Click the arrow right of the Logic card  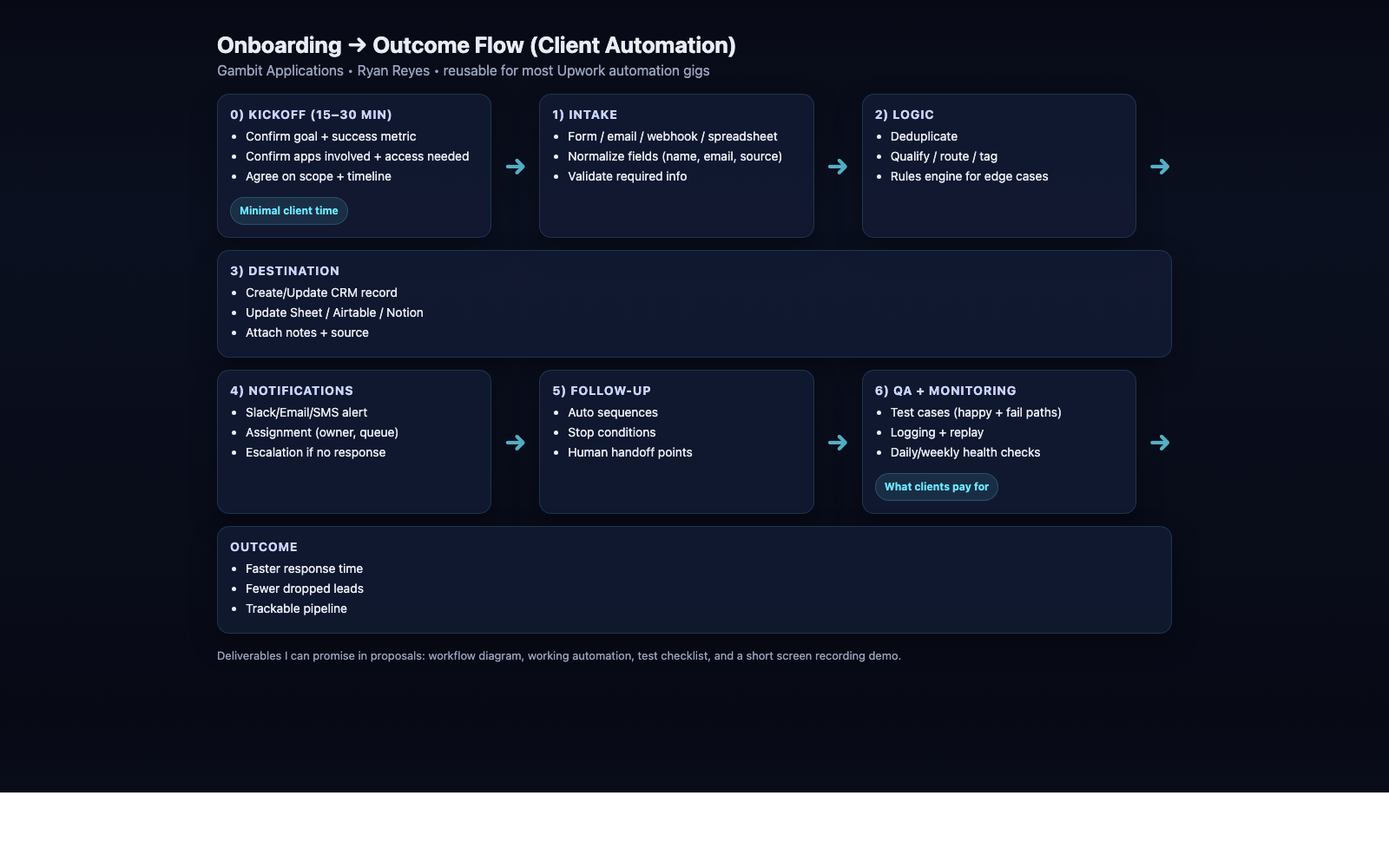point(1160,167)
